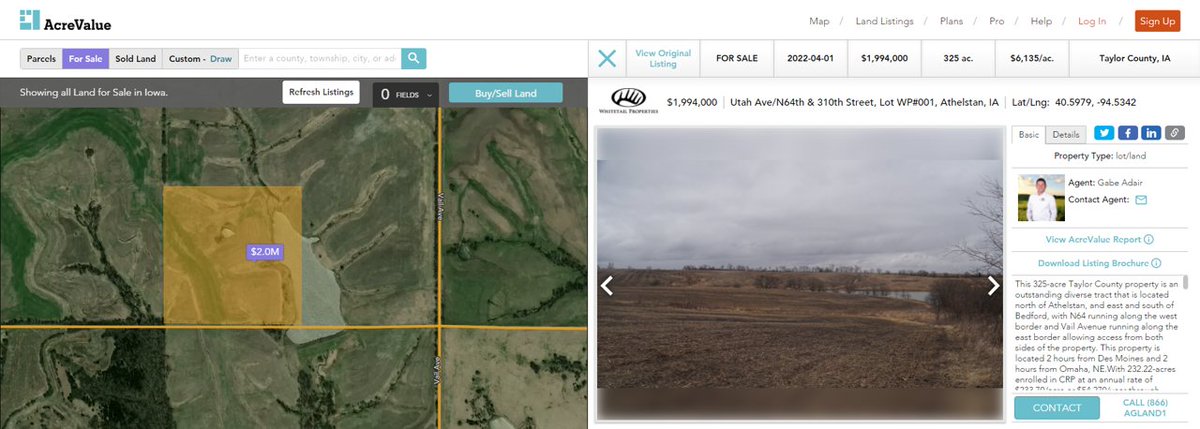Show next listing photo

(993, 286)
